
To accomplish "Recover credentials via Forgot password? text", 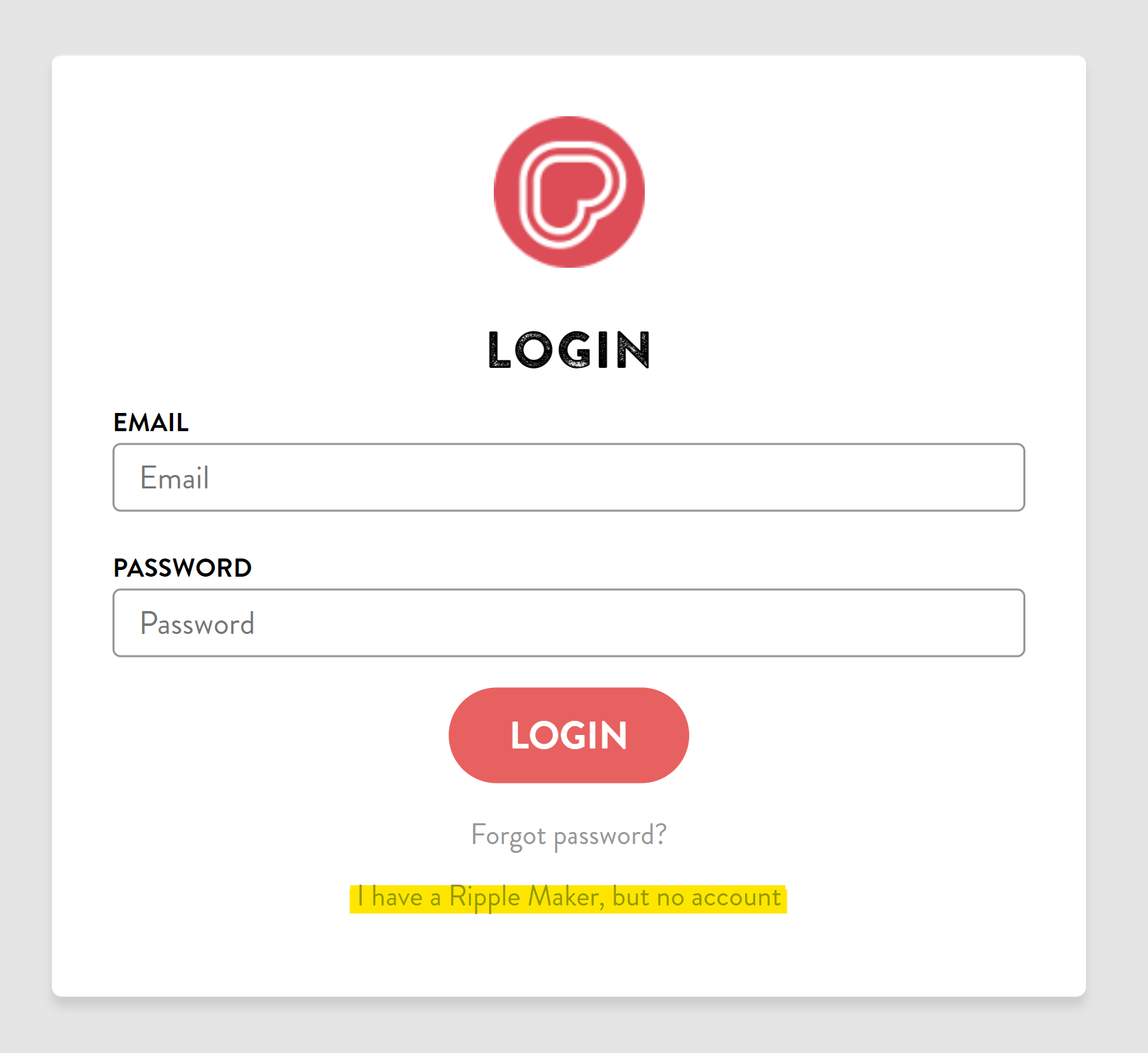I will click(x=569, y=835).
